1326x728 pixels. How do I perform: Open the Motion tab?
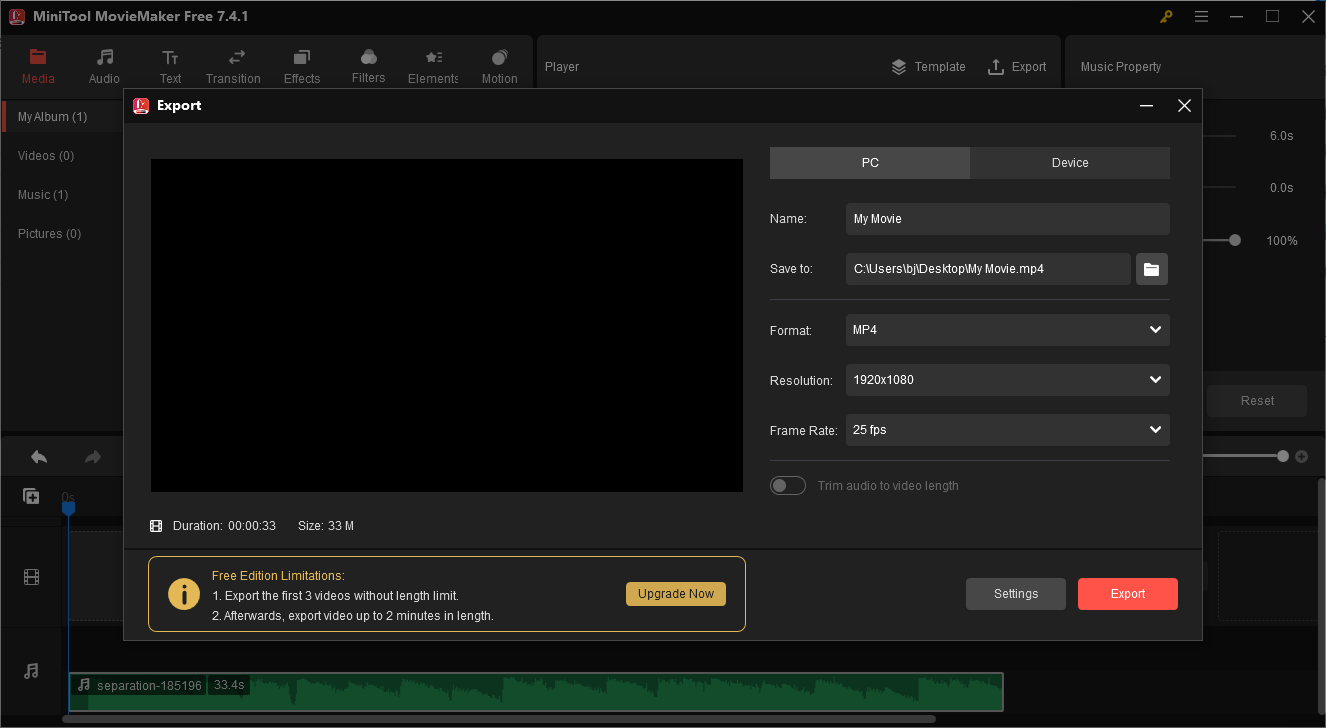pos(499,66)
